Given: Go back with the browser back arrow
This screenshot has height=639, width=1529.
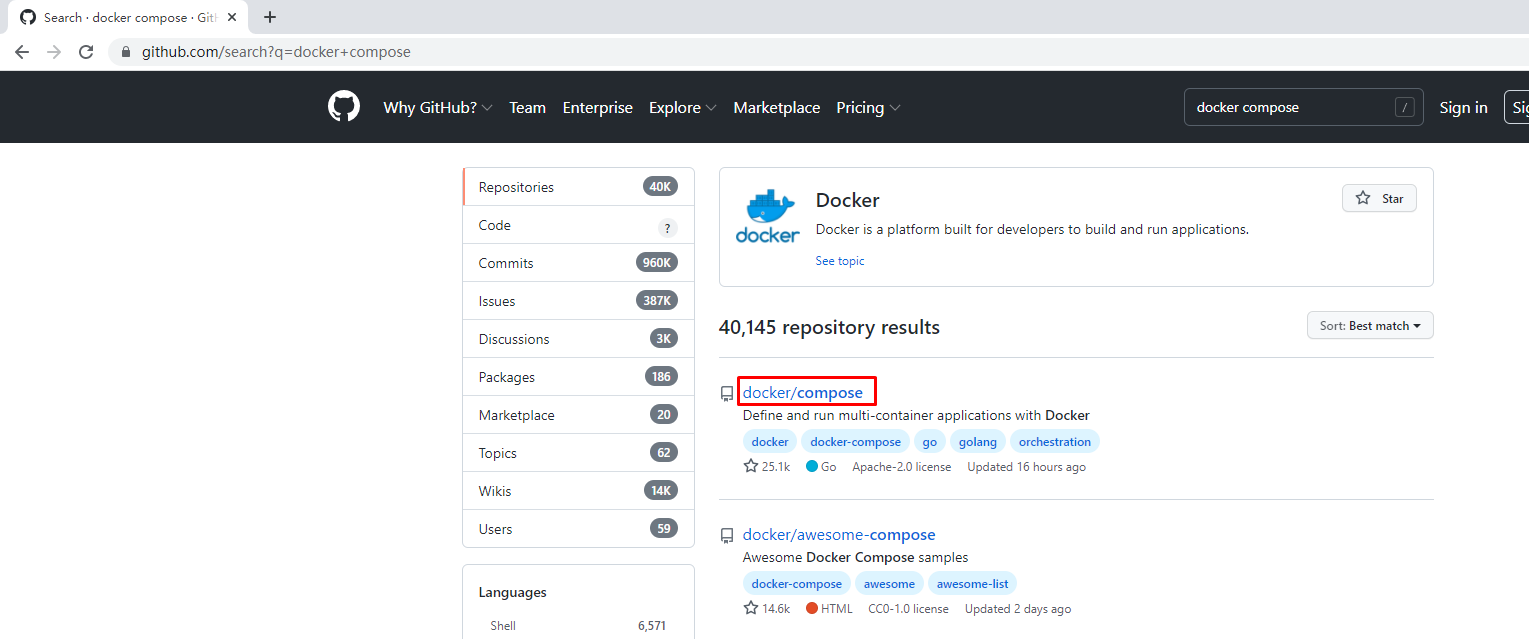Looking at the screenshot, I should [22, 52].
